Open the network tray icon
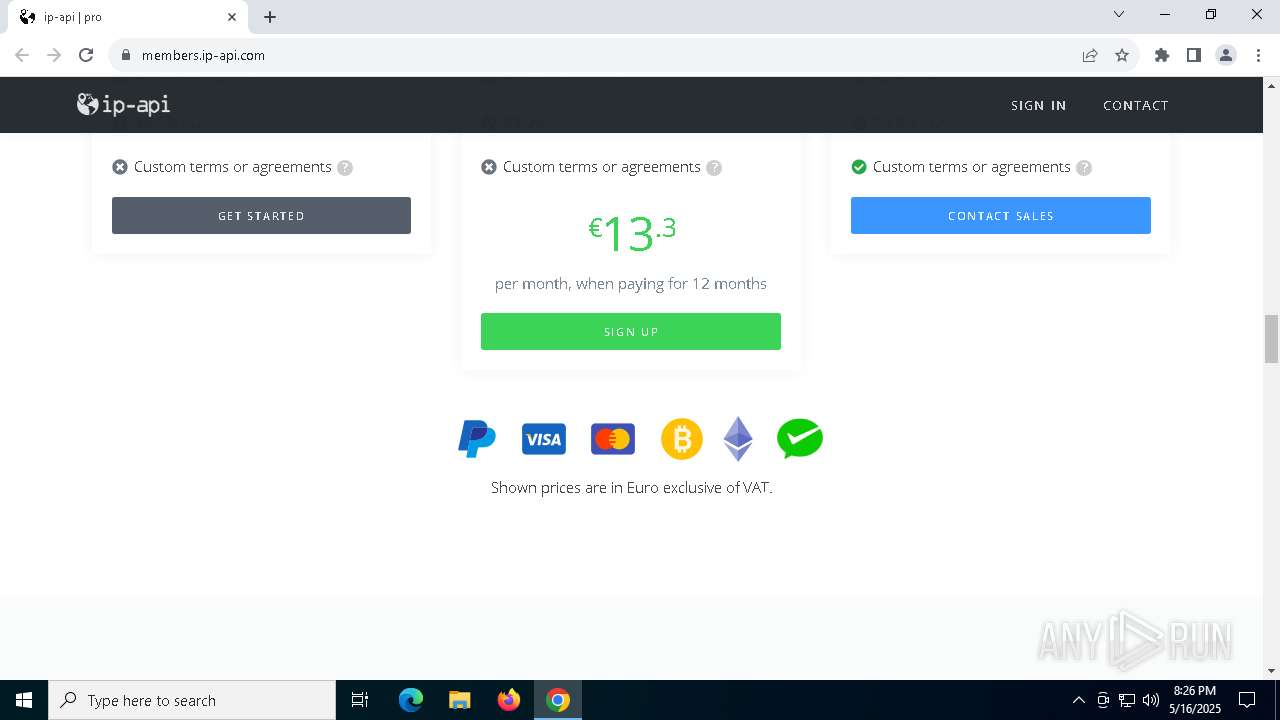 [x=1127, y=700]
